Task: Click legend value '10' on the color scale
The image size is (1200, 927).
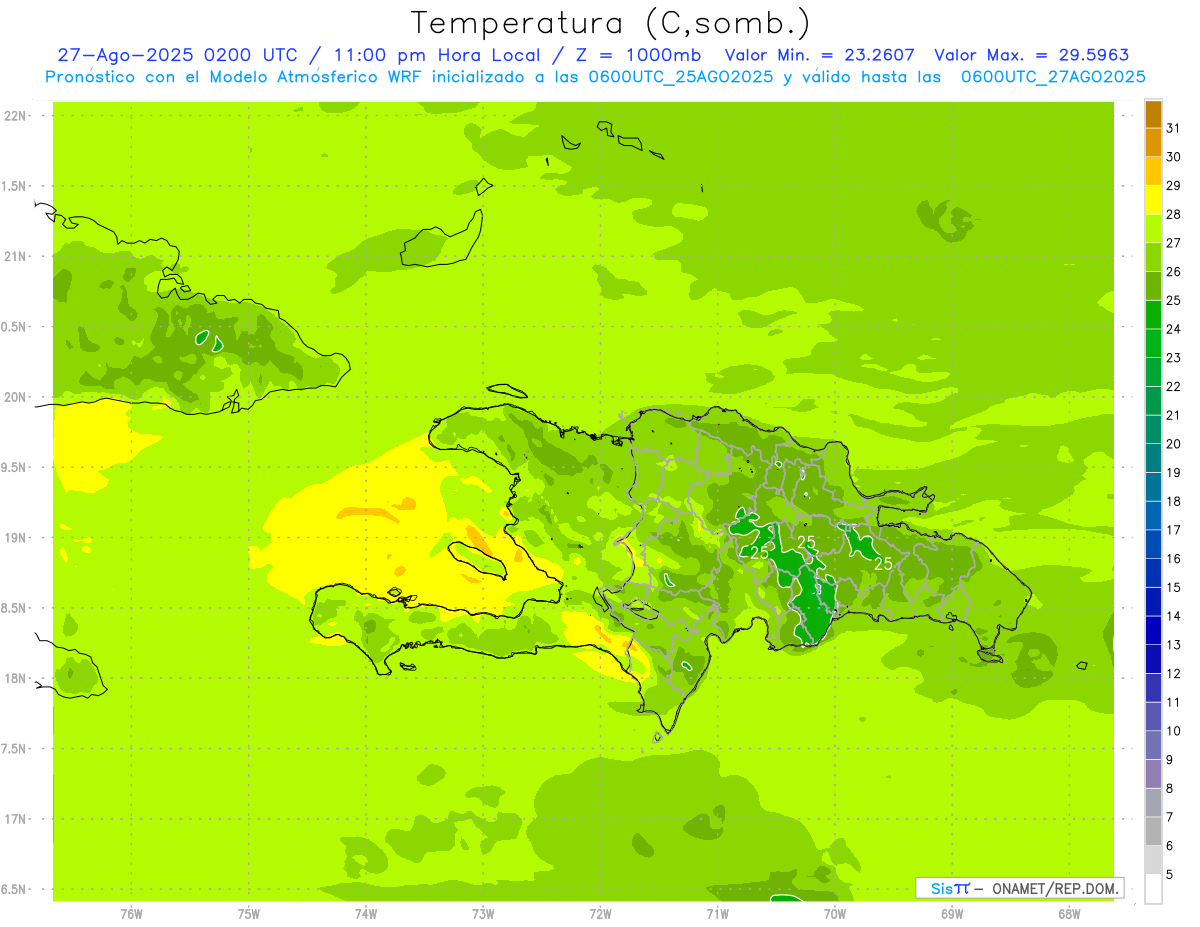Action: click(x=1173, y=731)
